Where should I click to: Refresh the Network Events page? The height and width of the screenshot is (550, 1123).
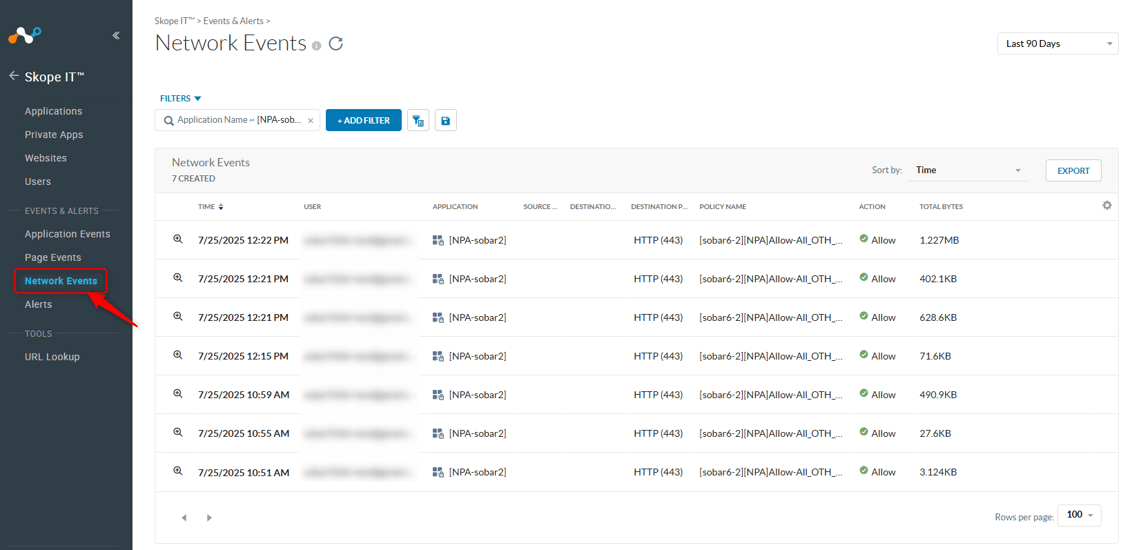pos(336,44)
